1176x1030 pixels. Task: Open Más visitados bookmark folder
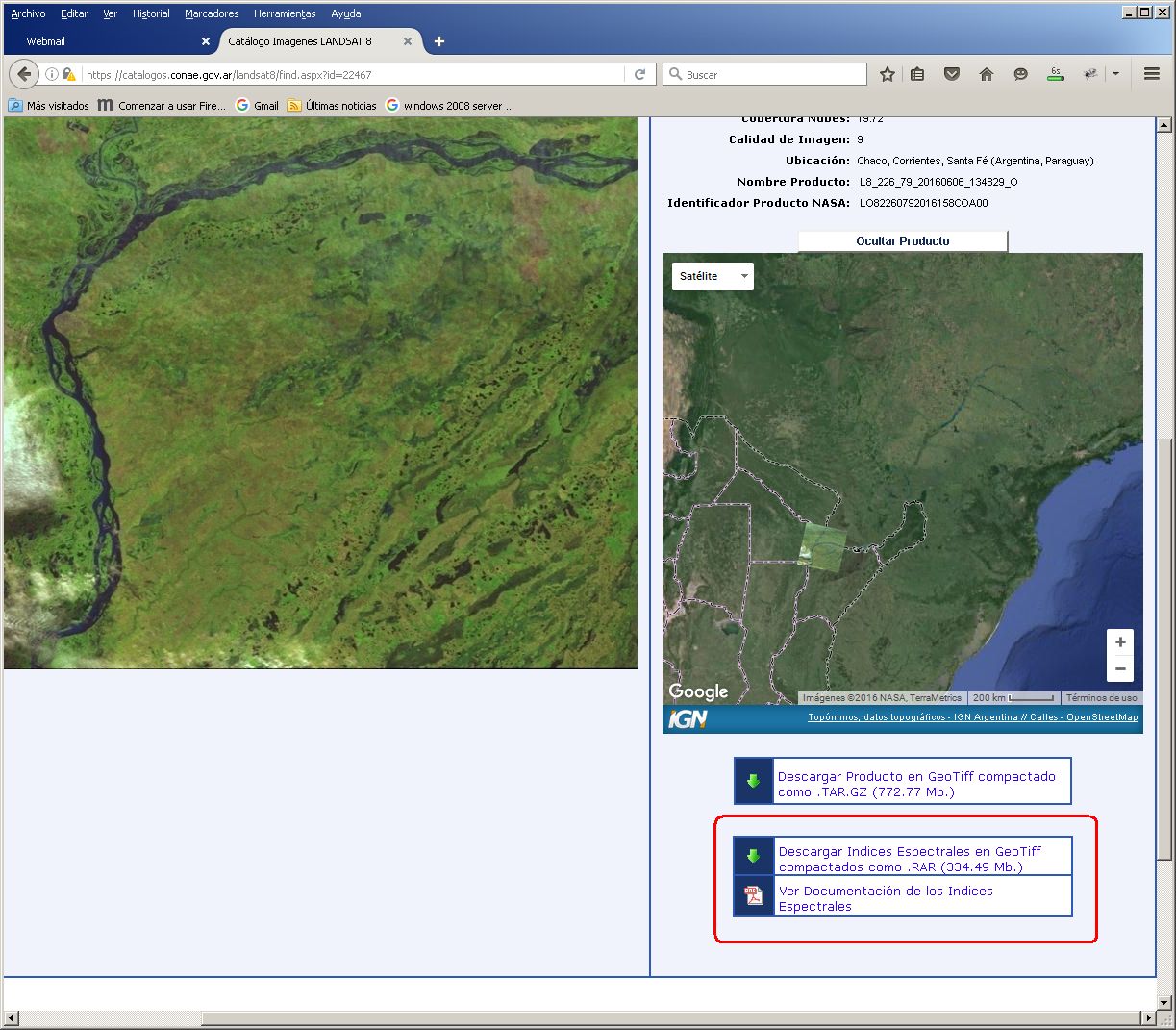48,106
